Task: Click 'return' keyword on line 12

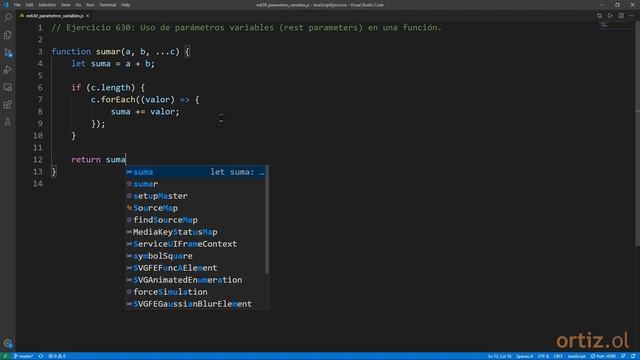Action: pos(86,160)
